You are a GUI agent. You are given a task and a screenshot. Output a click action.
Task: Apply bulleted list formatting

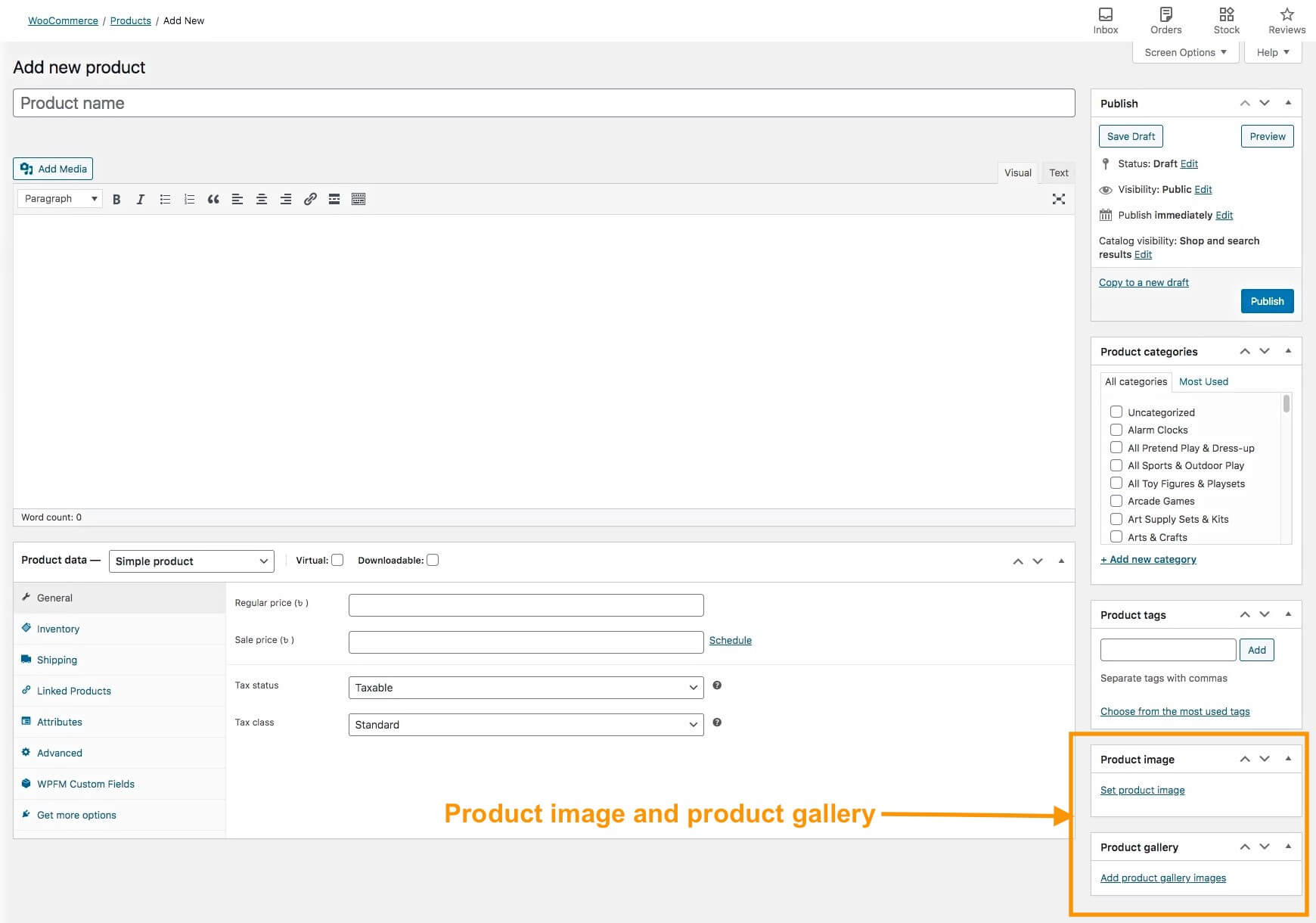click(x=165, y=199)
